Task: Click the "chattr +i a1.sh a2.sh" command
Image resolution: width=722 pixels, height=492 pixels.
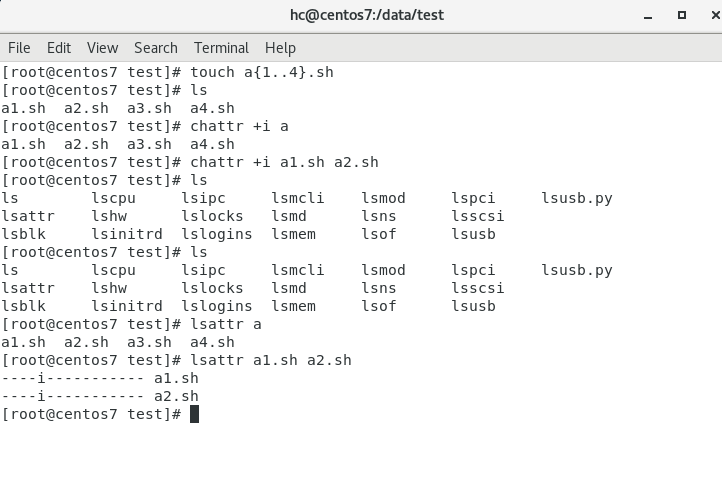Action: click(x=284, y=162)
